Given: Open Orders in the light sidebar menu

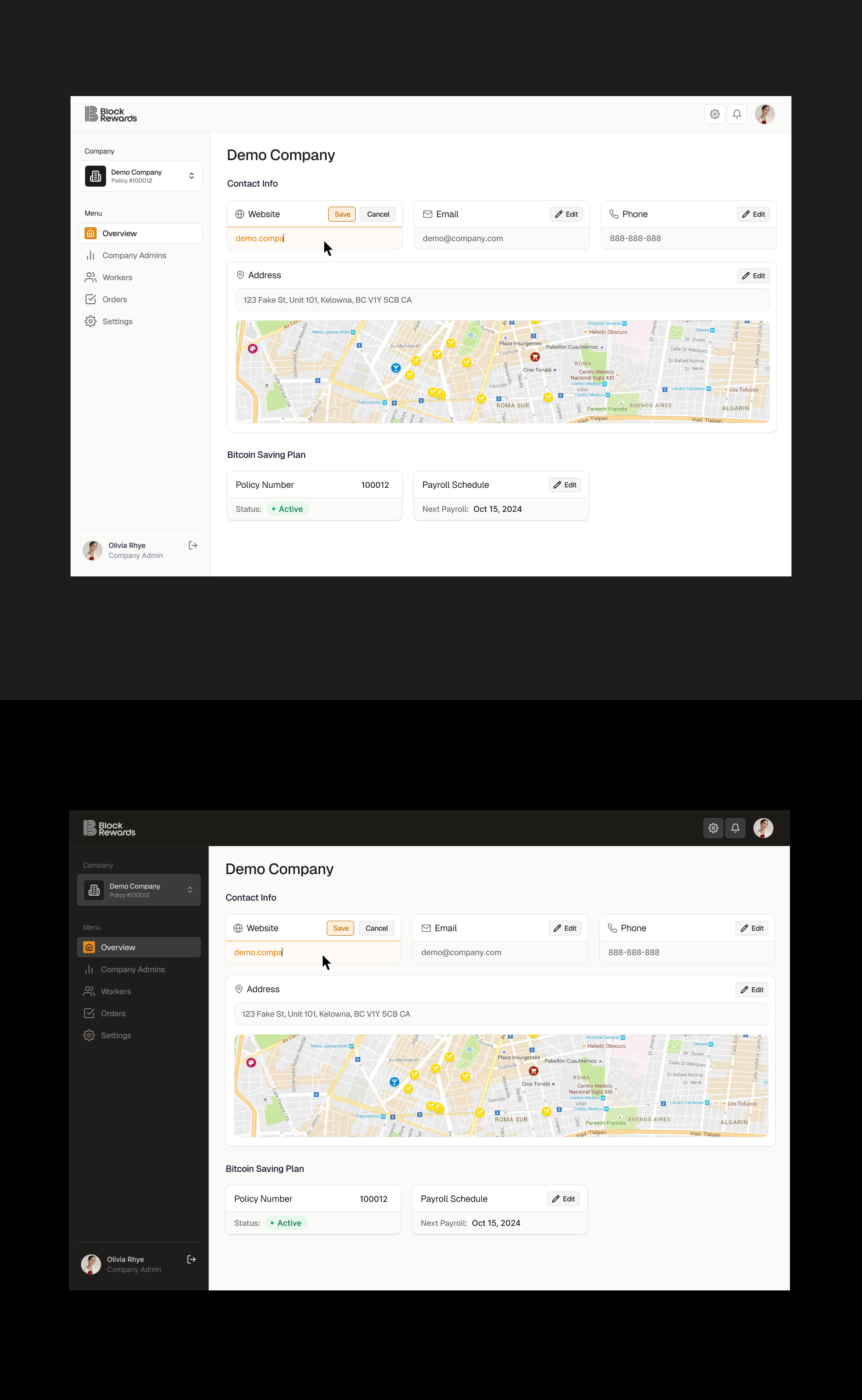Looking at the screenshot, I should tap(115, 299).
